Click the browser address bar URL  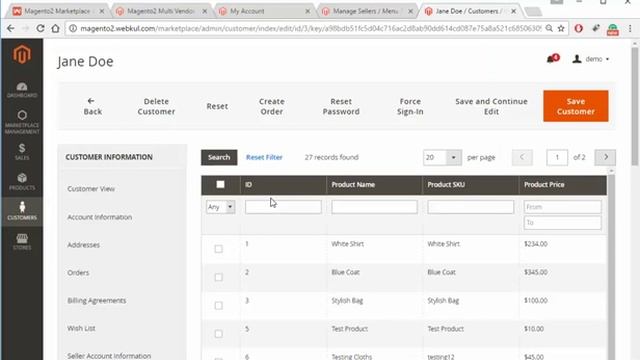(x=310, y=28)
